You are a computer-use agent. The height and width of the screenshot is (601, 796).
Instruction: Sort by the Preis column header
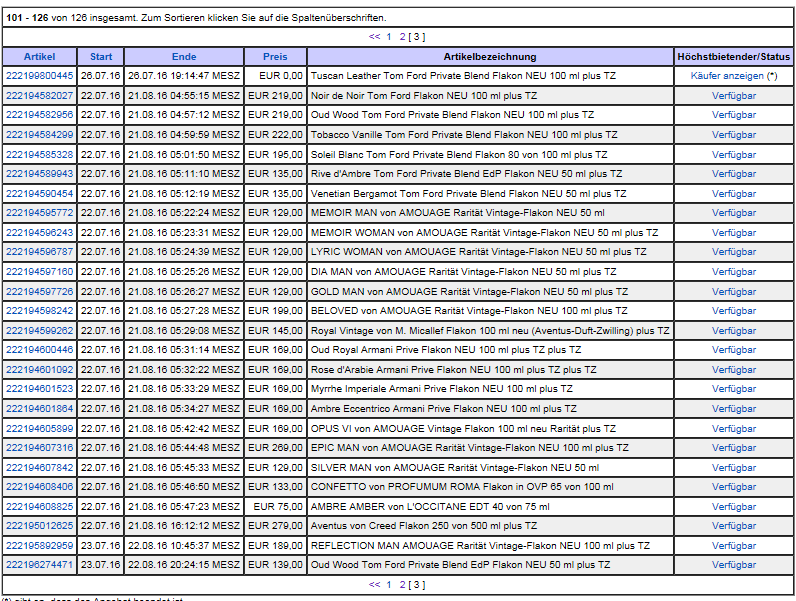coord(275,57)
